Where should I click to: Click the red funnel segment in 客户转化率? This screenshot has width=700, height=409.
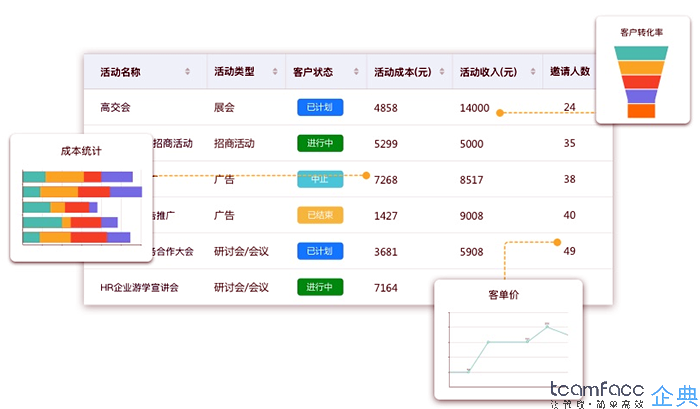coord(641,82)
